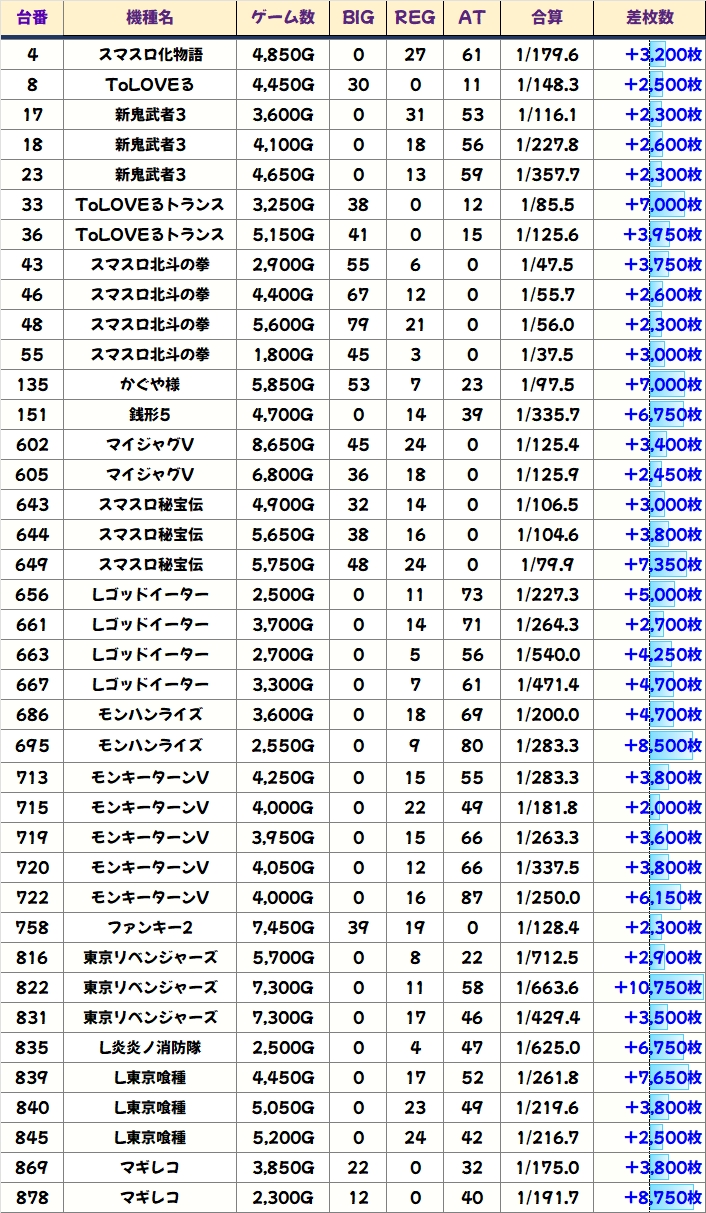Click the AT column header
Viewport: 706px width, 1213px height.
click(471, 18)
